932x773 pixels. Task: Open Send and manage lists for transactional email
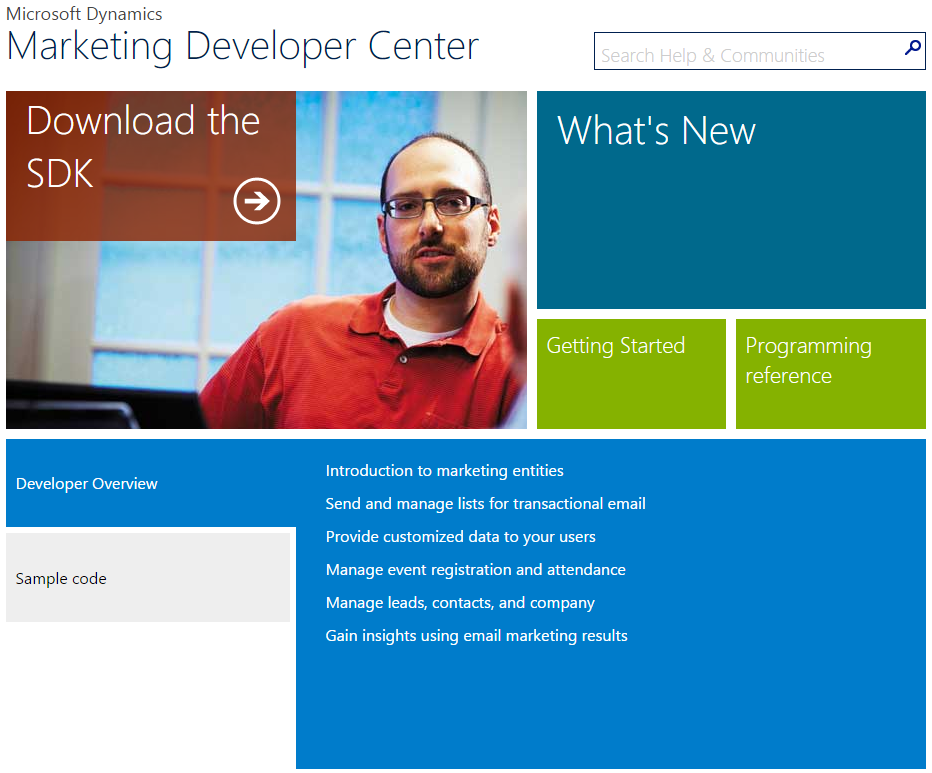tap(485, 503)
